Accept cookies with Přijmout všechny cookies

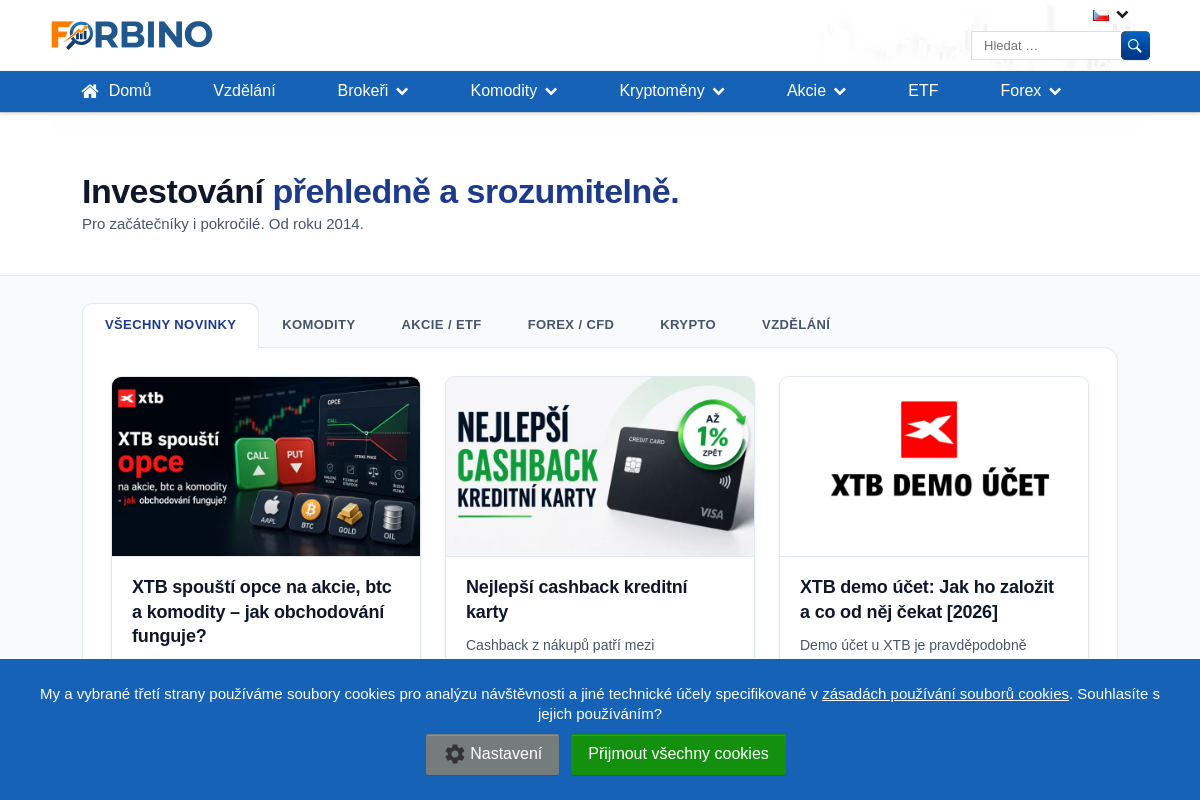click(x=678, y=754)
